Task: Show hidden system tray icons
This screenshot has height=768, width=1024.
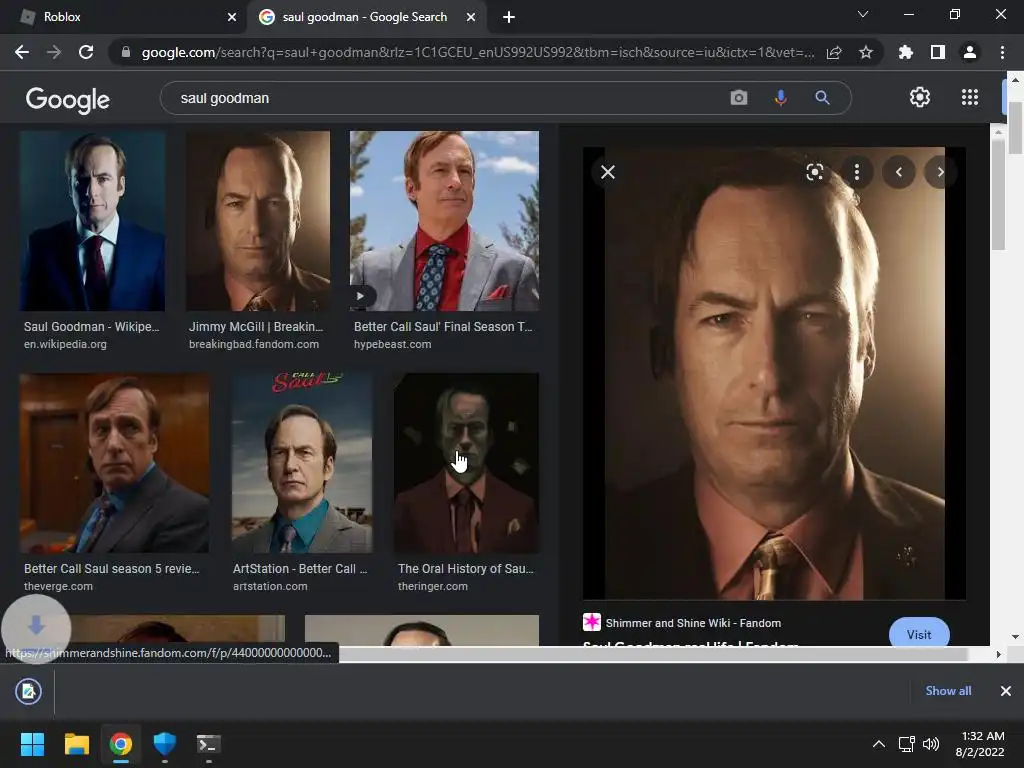Action: (x=879, y=744)
